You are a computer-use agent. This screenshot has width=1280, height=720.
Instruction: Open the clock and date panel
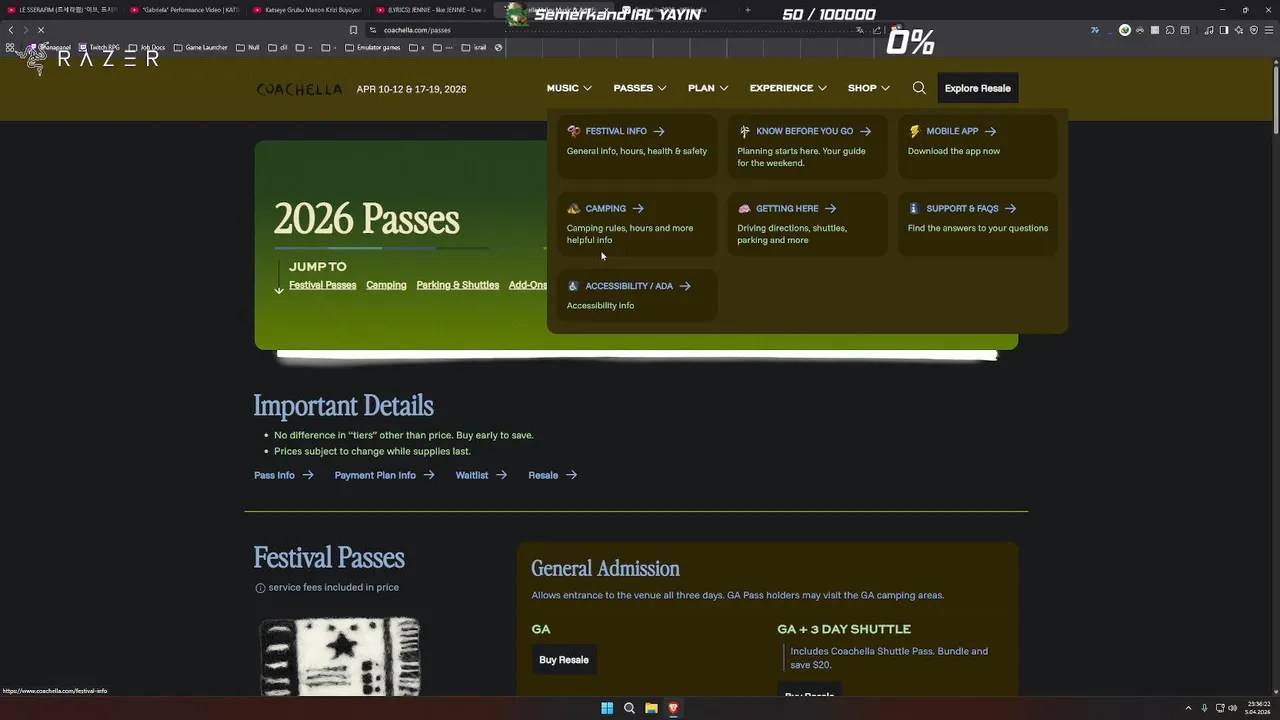tap(1257, 708)
